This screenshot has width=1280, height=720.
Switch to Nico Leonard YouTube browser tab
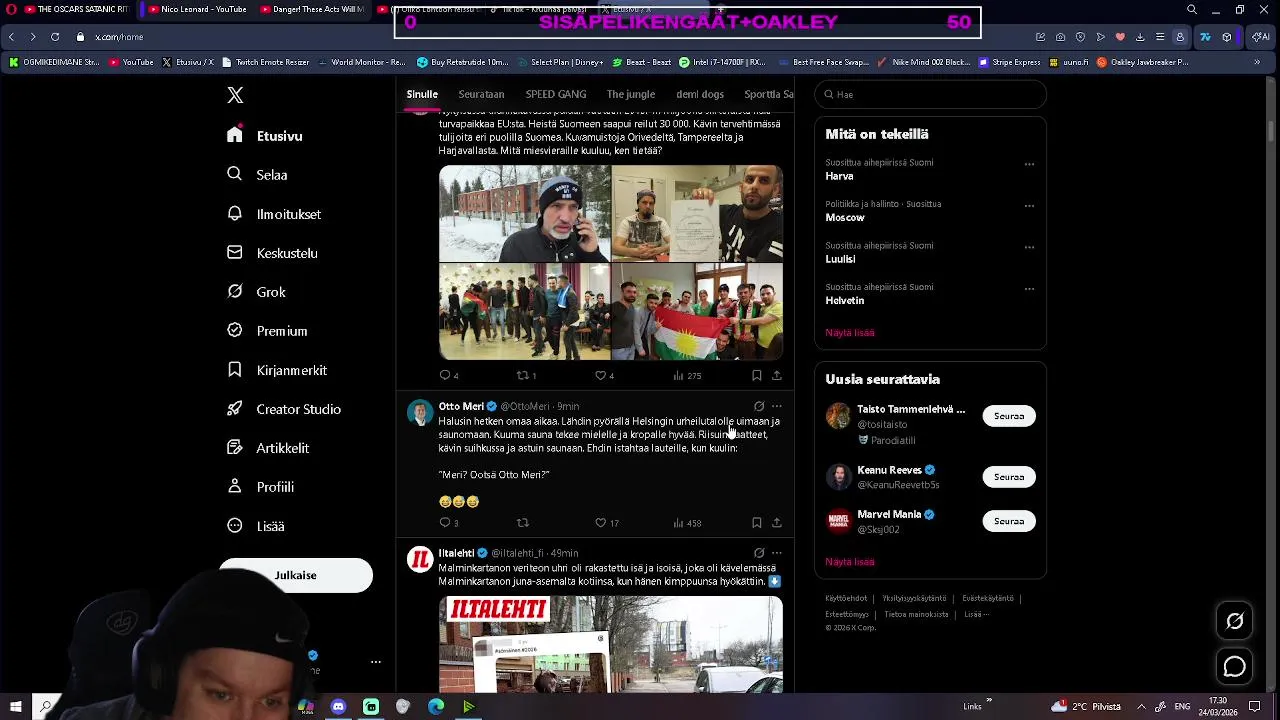tap(196, 9)
